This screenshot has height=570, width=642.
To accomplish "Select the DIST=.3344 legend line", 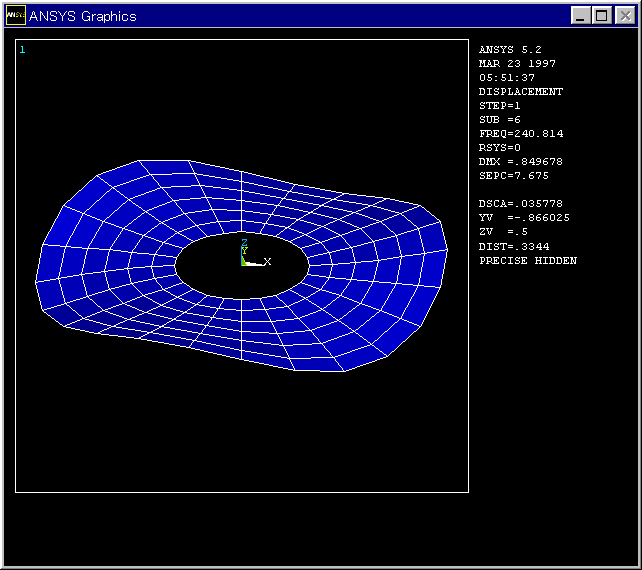I will [513, 246].
